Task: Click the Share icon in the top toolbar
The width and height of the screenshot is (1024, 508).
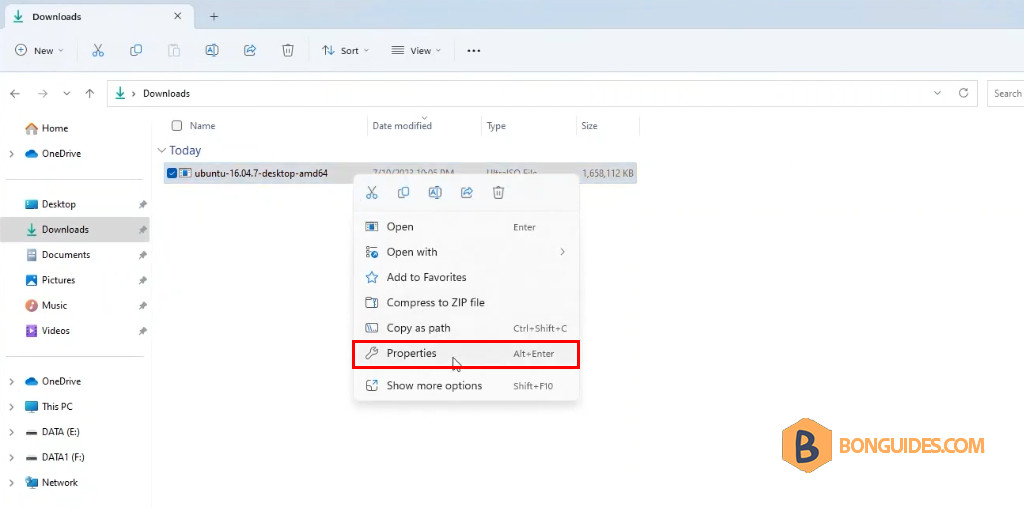Action: [x=249, y=50]
